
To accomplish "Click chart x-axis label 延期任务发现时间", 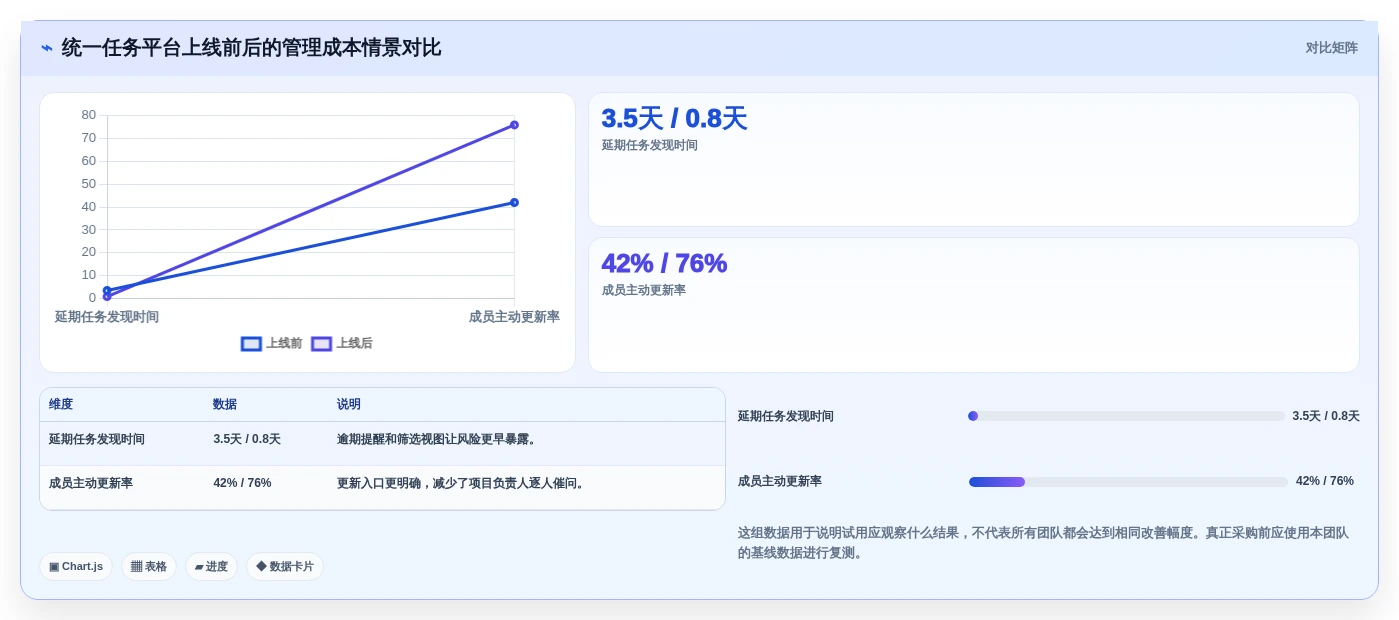I will tap(107, 317).
